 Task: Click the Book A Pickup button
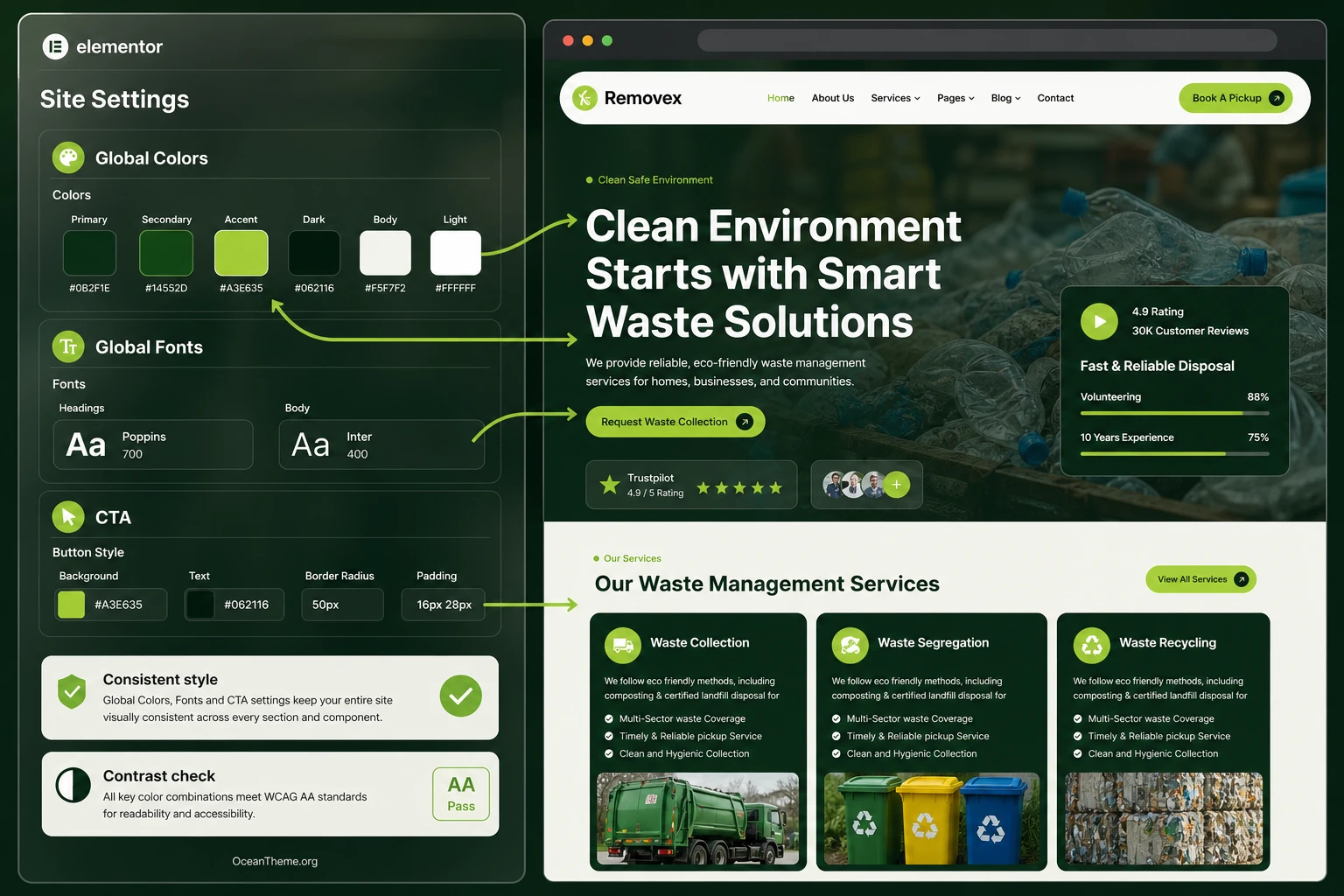pos(1235,98)
